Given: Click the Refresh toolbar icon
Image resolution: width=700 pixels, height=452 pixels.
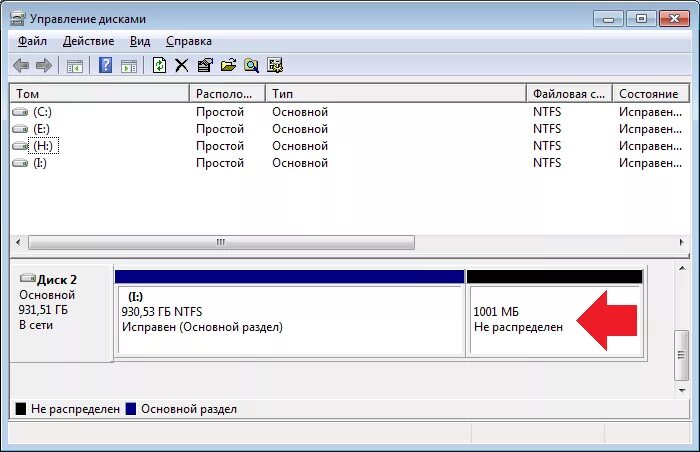Looking at the screenshot, I should point(159,65).
